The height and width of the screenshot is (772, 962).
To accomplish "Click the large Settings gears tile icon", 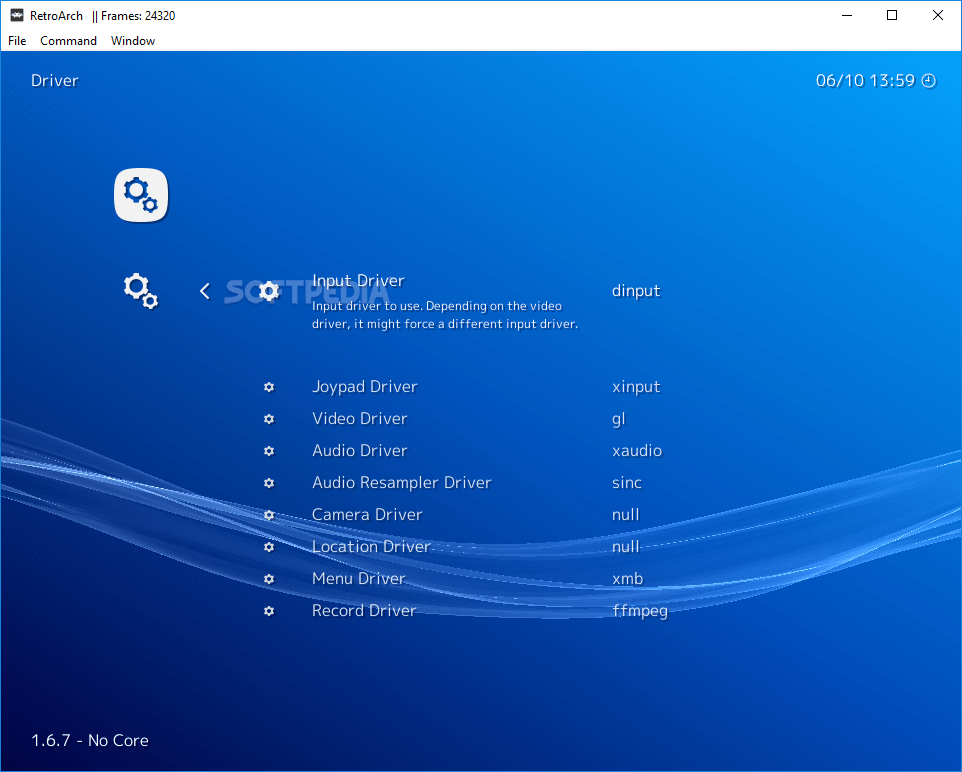I will 141,195.
